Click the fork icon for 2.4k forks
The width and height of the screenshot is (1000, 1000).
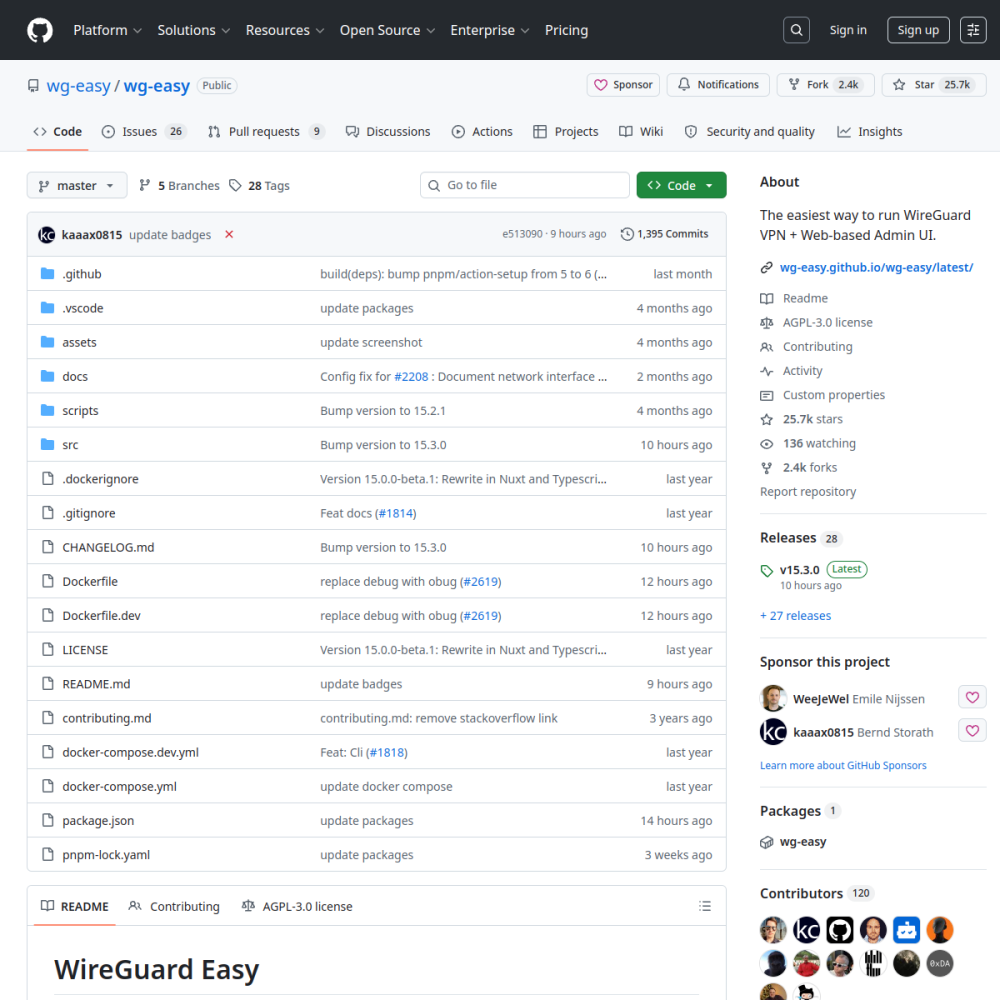[767, 468]
